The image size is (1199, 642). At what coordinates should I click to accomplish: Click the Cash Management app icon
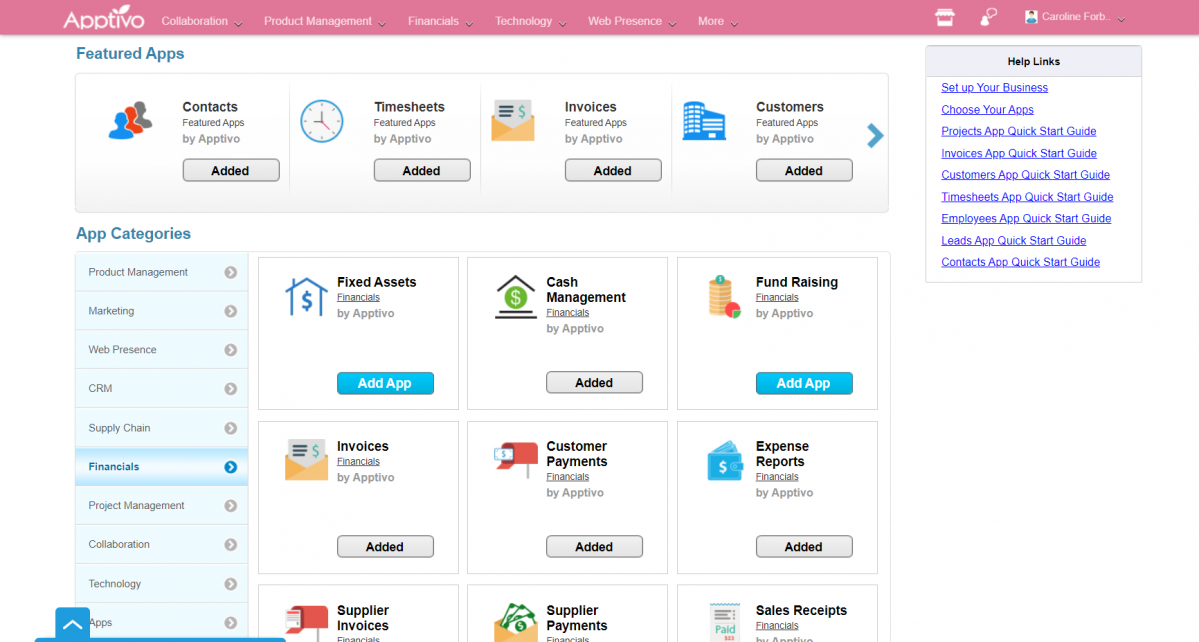(x=516, y=297)
